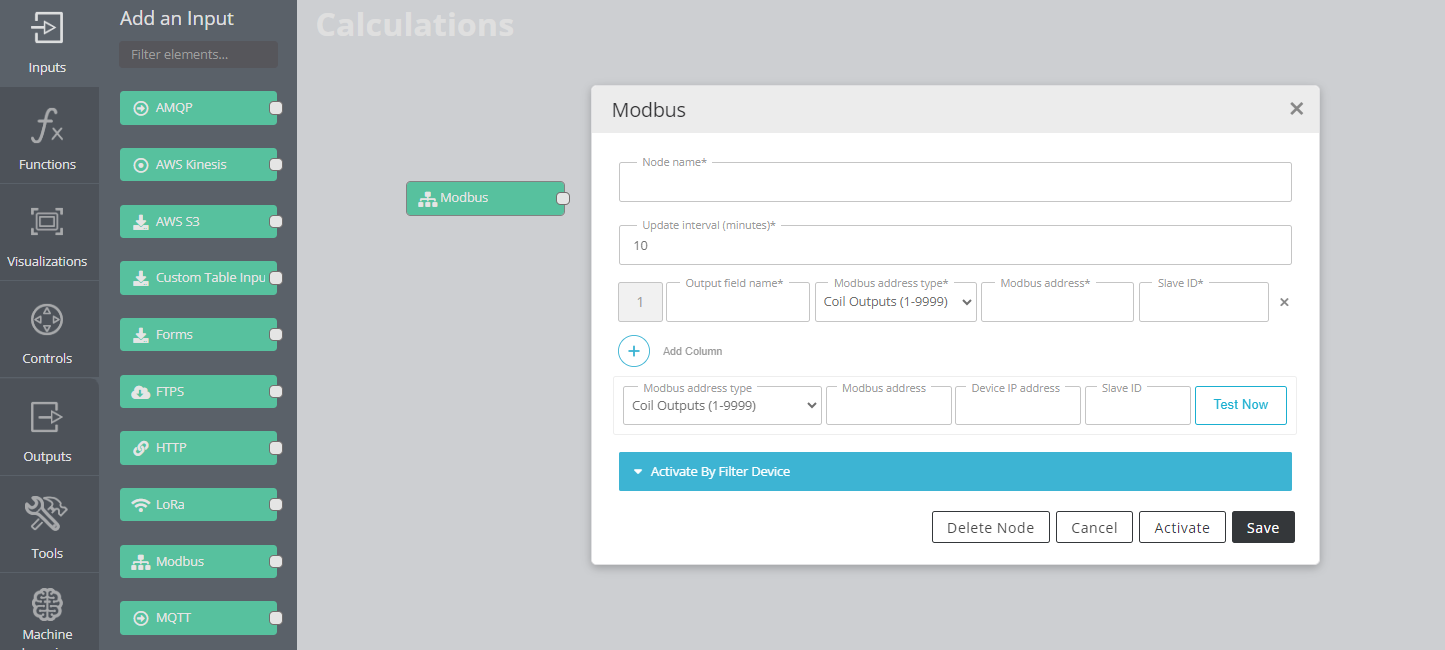Click the Modbus node on the canvas
The width and height of the screenshot is (1445, 650).
(x=485, y=198)
